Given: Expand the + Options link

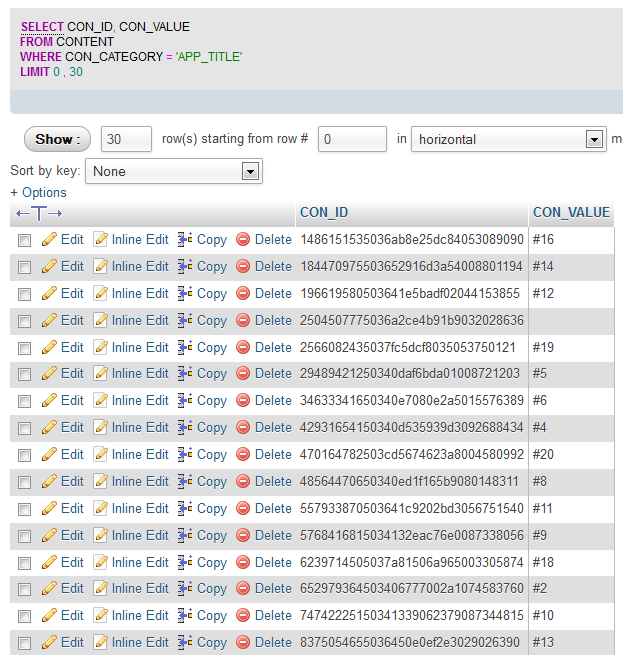Looking at the screenshot, I should [x=38, y=192].
